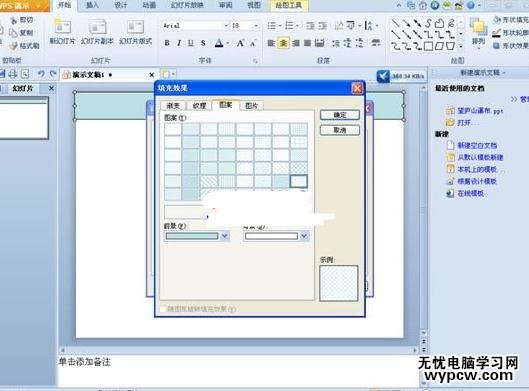The image size is (529, 391).
Task: Click the decrease indent icon
Action: point(310,26)
